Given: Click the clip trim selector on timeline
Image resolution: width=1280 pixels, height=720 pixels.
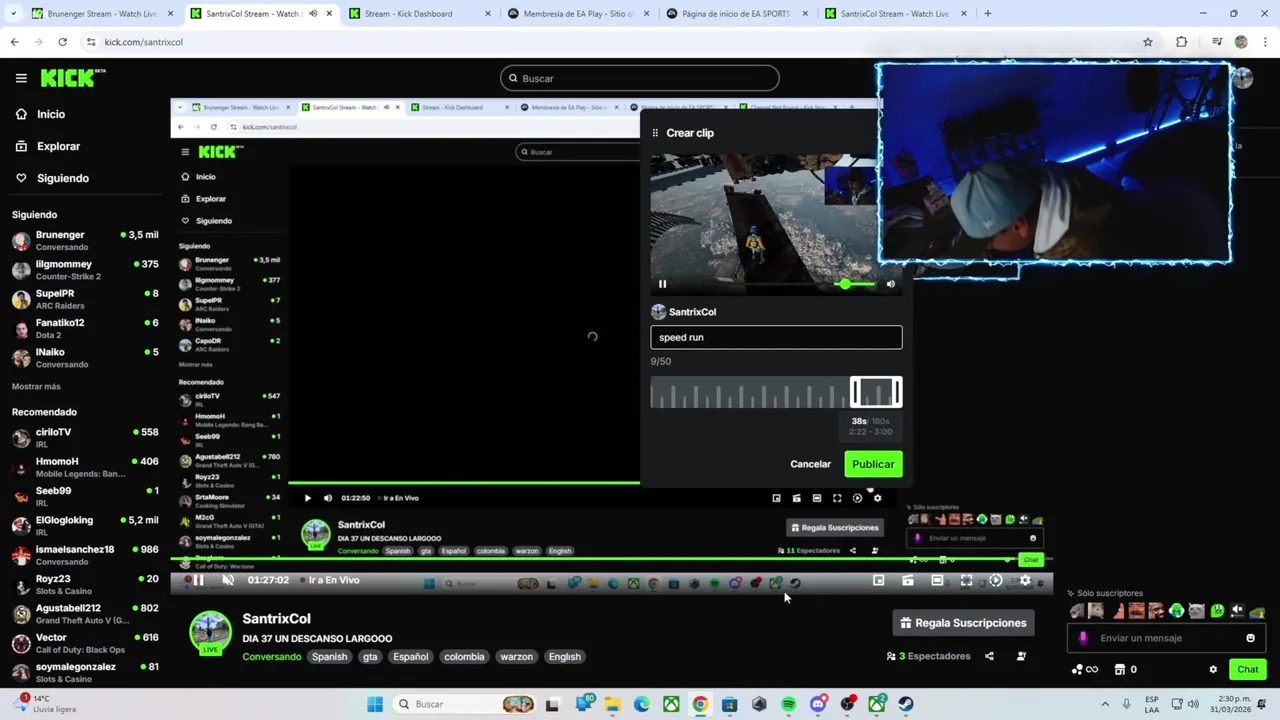Looking at the screenshot, I should click(876, 392).
